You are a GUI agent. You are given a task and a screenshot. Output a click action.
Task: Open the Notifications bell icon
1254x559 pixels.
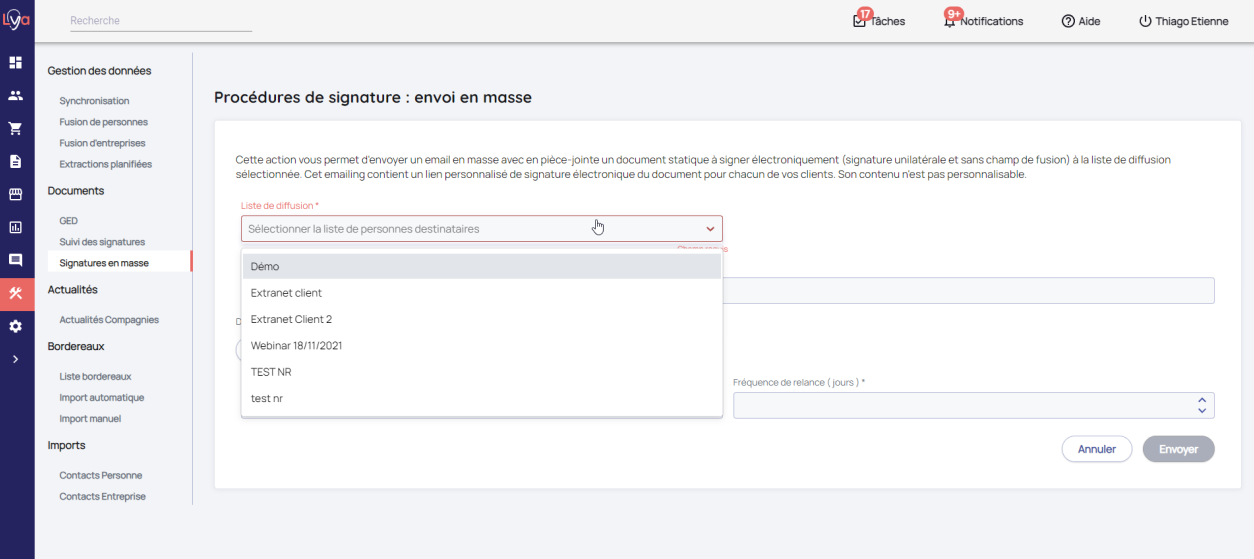point(949,21)
